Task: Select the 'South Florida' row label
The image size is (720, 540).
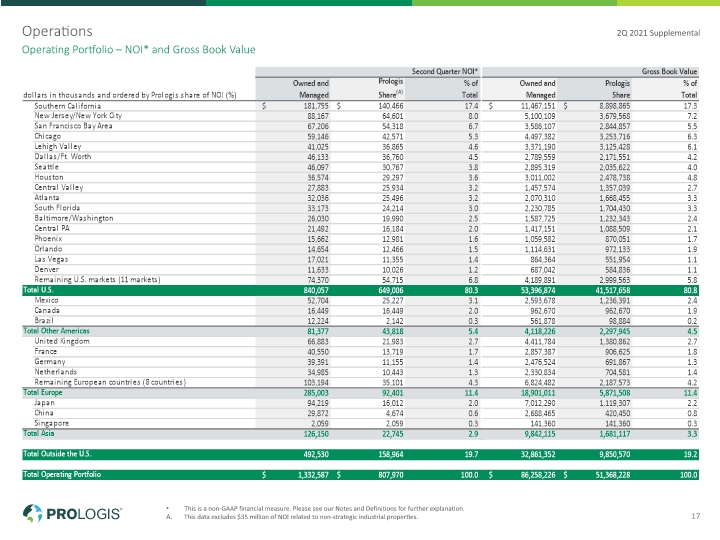Action: [x=57, y=208]
